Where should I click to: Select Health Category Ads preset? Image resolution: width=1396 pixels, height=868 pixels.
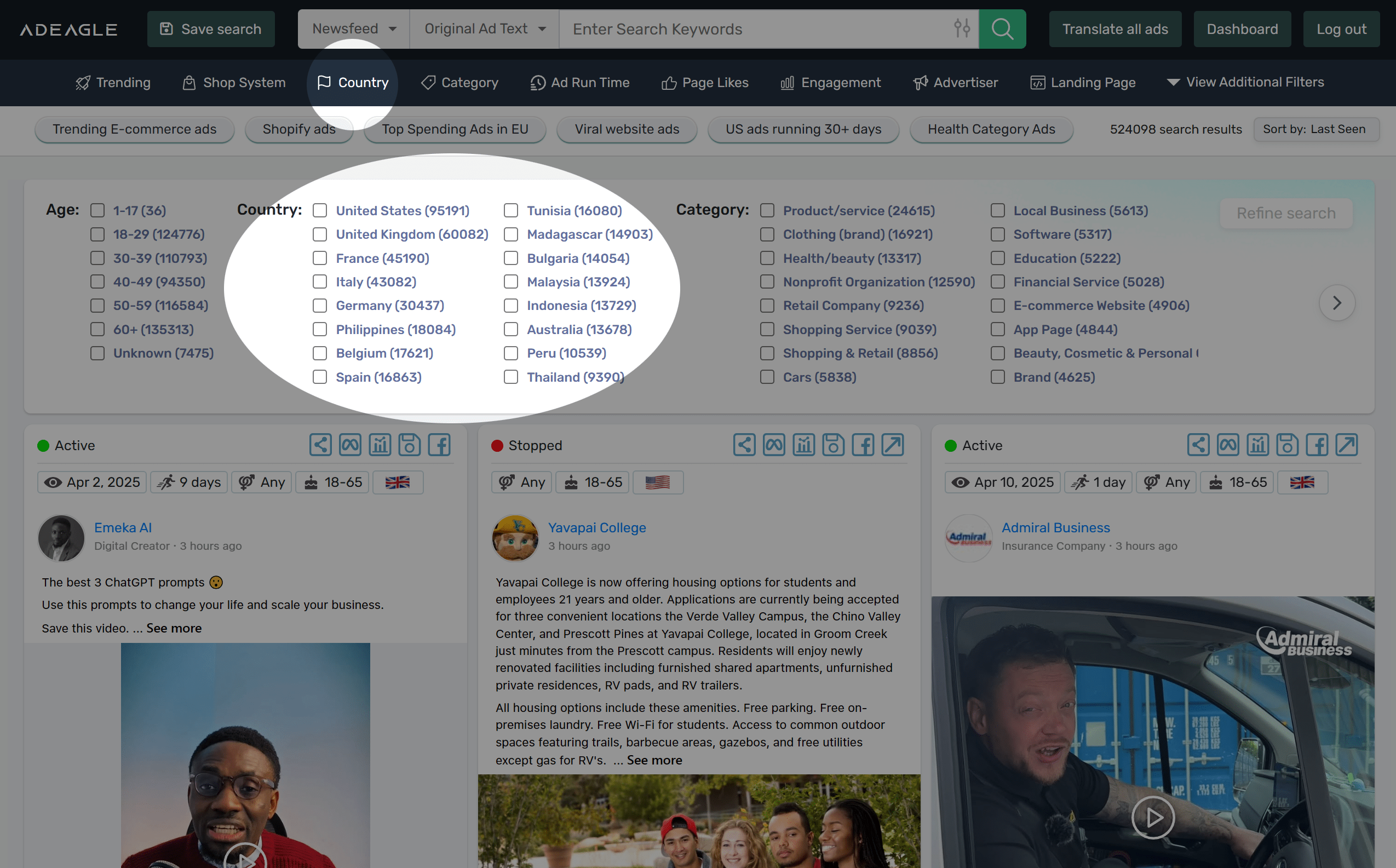(991, 129)
